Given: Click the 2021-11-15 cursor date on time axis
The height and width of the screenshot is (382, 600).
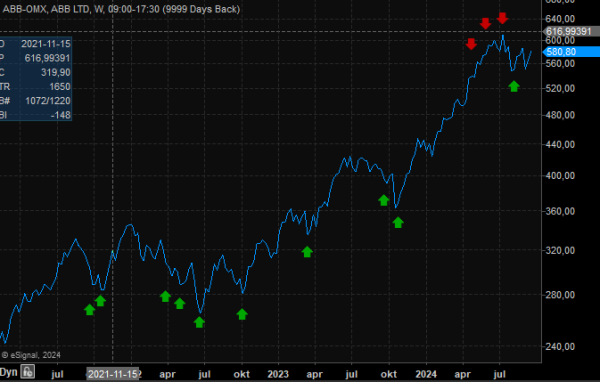Looking at the screenshot, I should [x=112, y=374].
